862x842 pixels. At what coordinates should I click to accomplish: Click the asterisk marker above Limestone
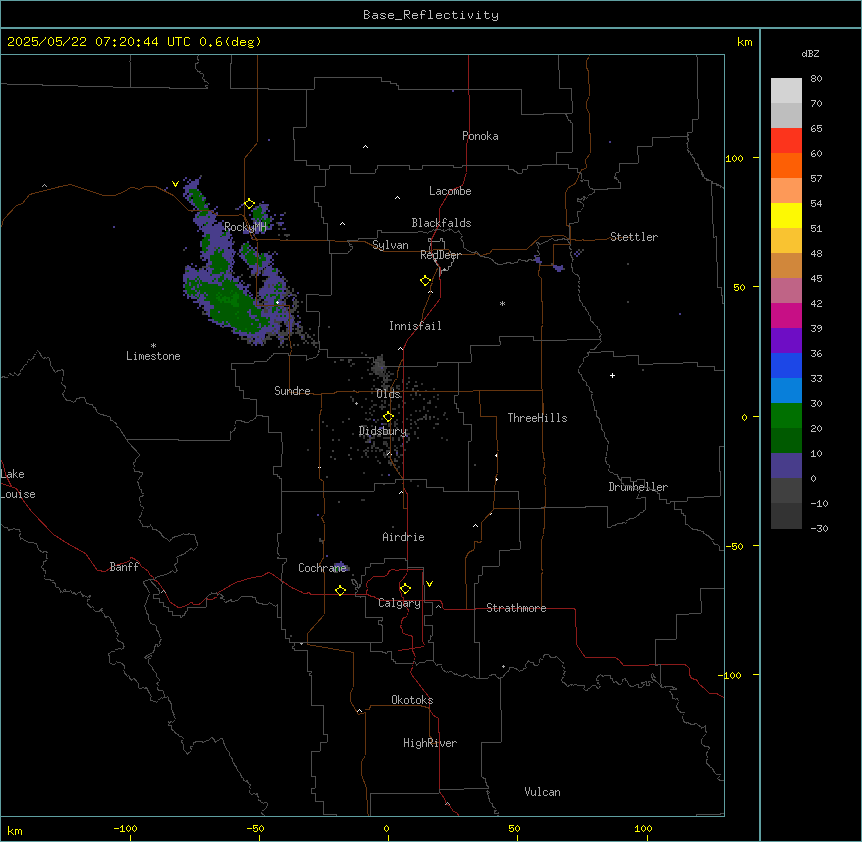pos(153,346)
